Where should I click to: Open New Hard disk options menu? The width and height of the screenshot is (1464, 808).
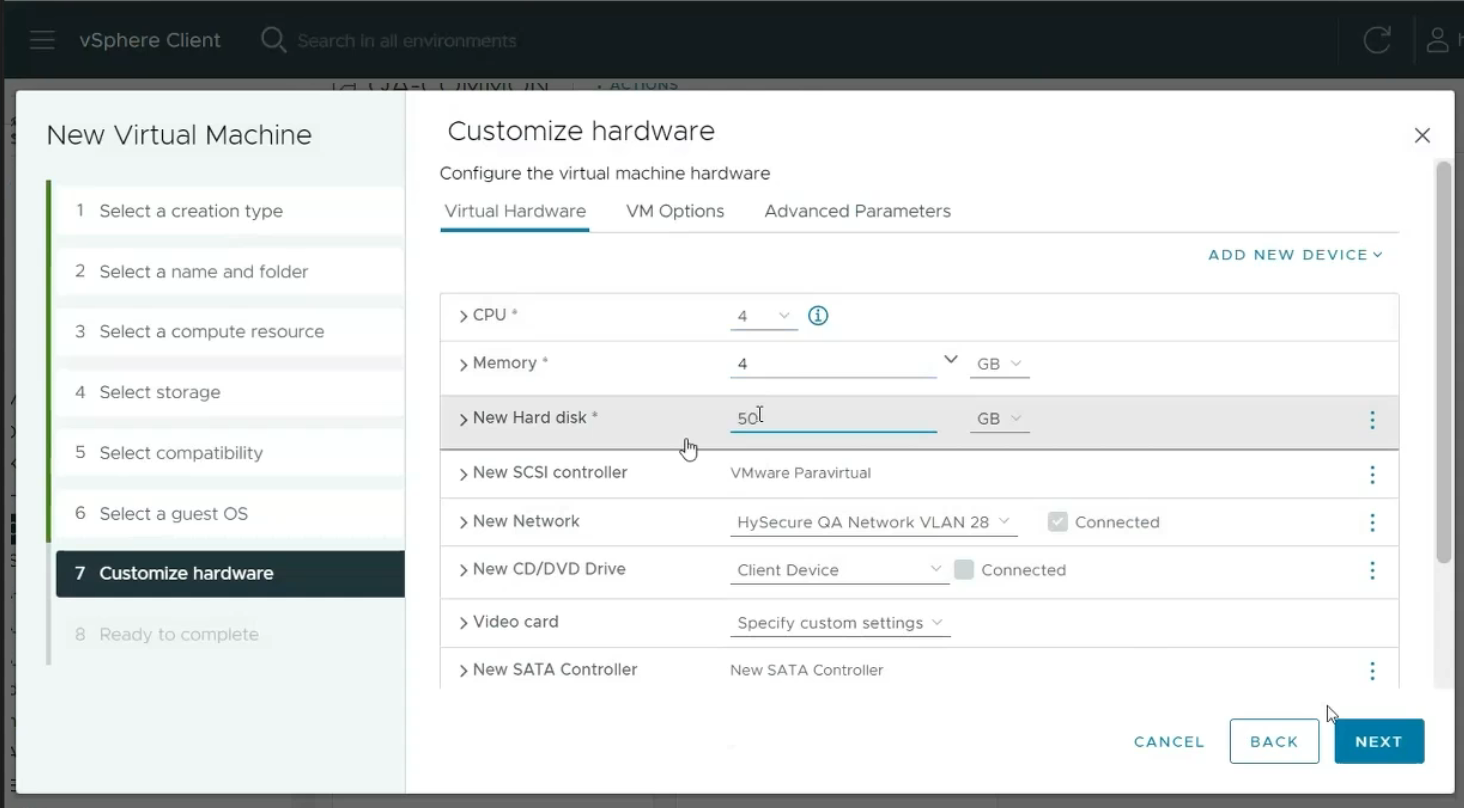[x=1372, y=420]
